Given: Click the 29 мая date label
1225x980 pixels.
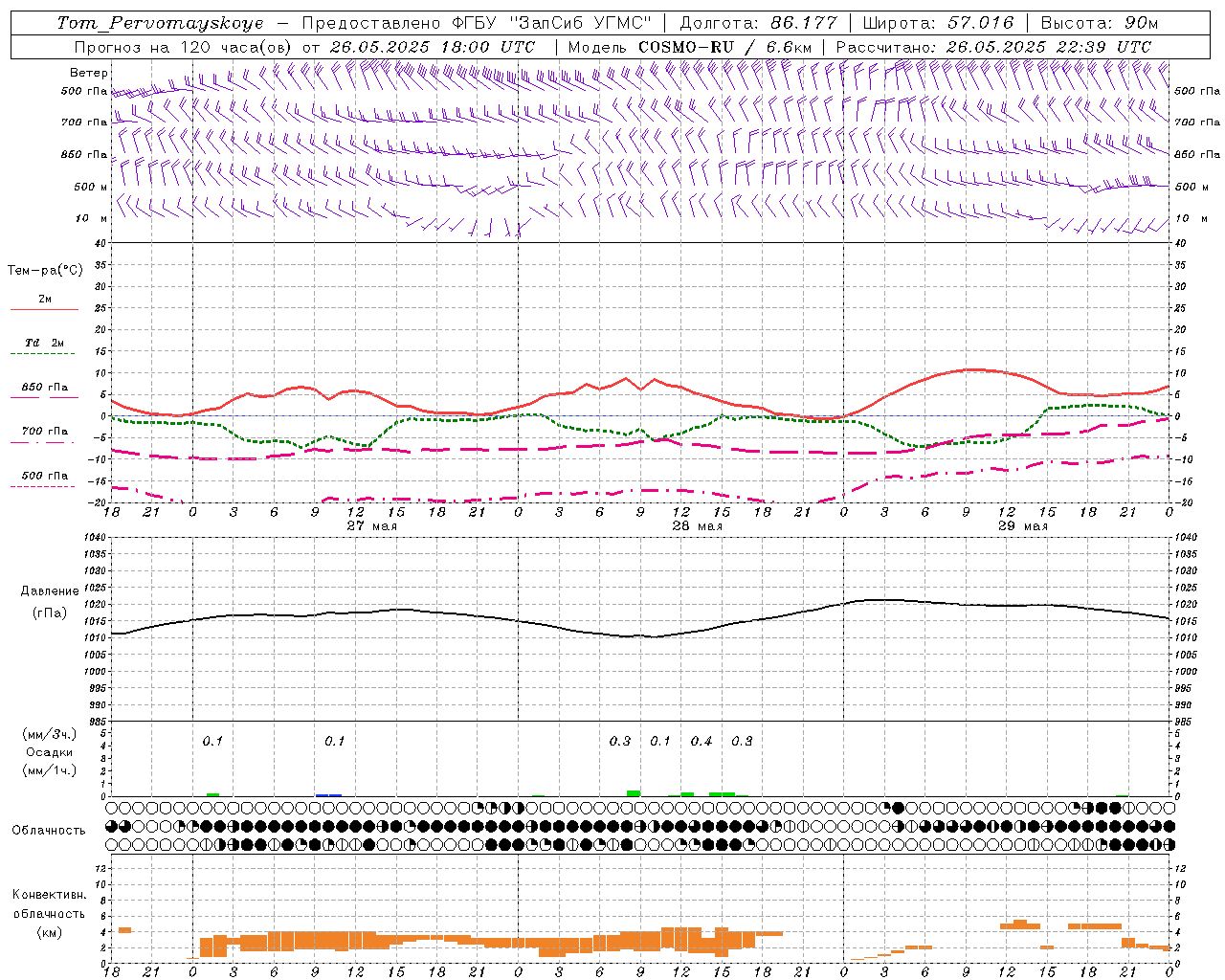Looking at the screenshot, I should 1022,526.
